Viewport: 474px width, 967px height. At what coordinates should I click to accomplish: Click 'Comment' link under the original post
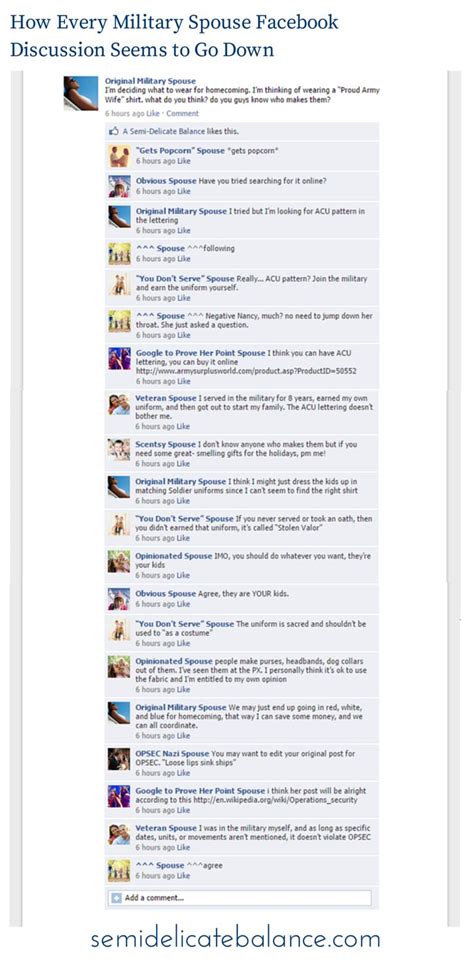182,113
